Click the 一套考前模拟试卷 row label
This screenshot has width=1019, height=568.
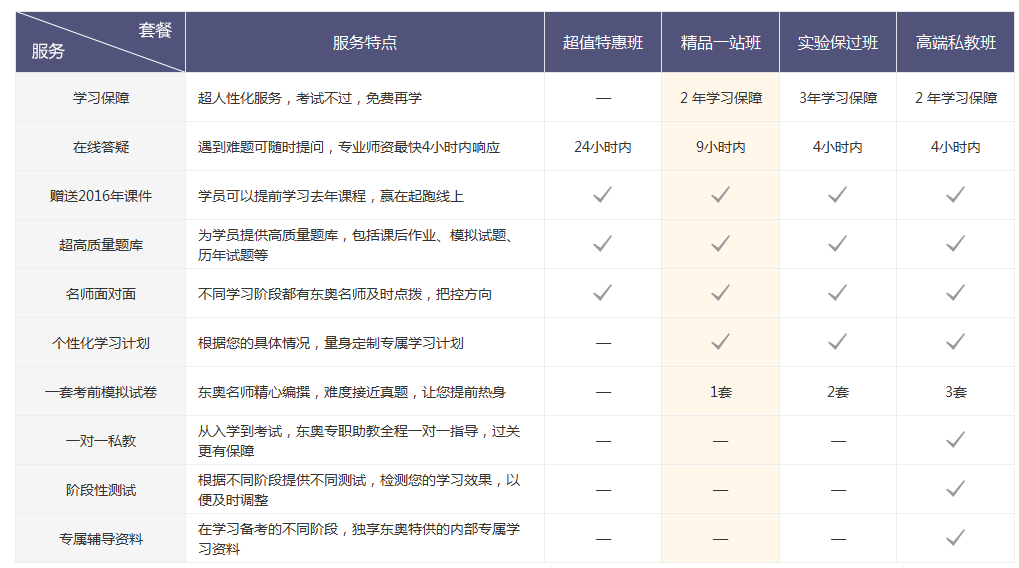(101, 392)
